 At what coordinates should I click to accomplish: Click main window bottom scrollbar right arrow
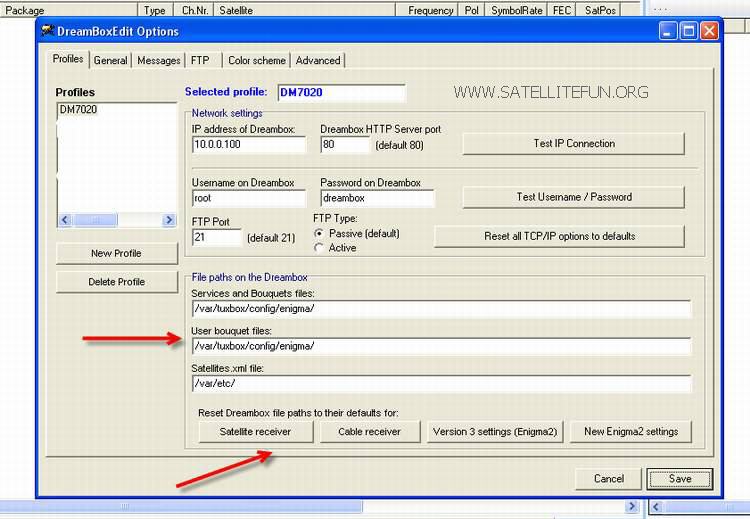632,506
